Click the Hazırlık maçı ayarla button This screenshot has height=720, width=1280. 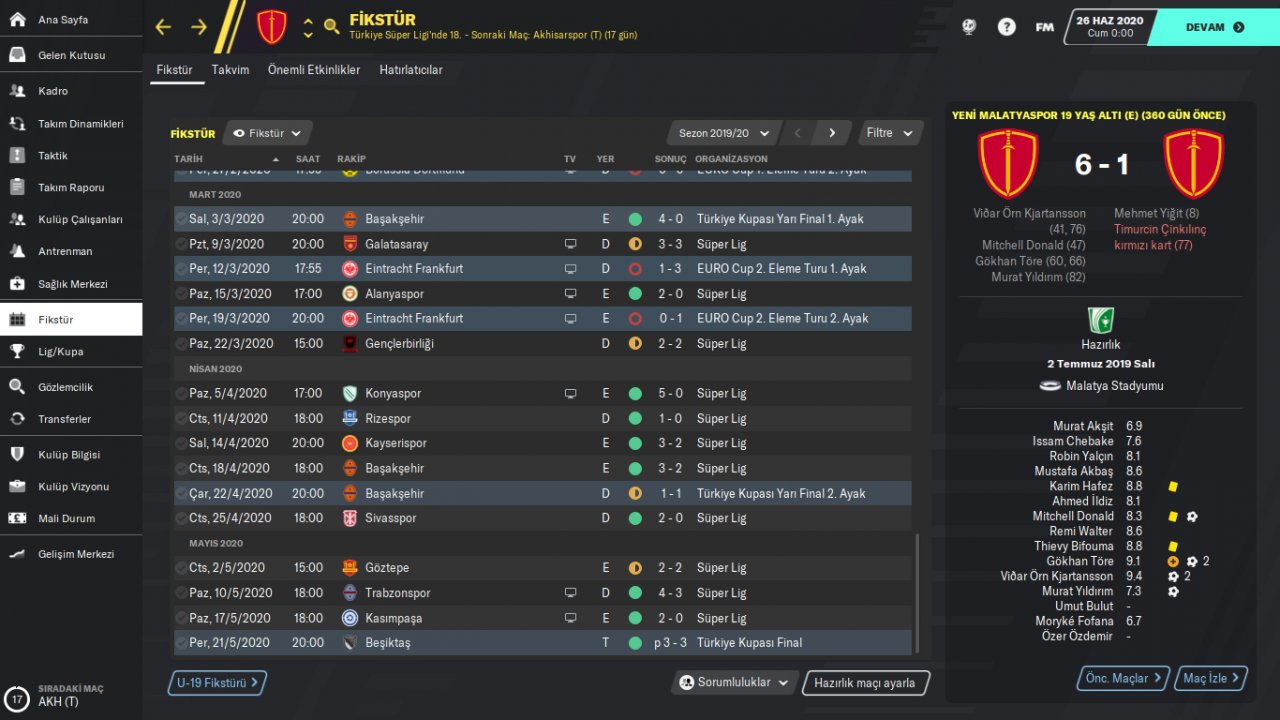click(865, 683)
